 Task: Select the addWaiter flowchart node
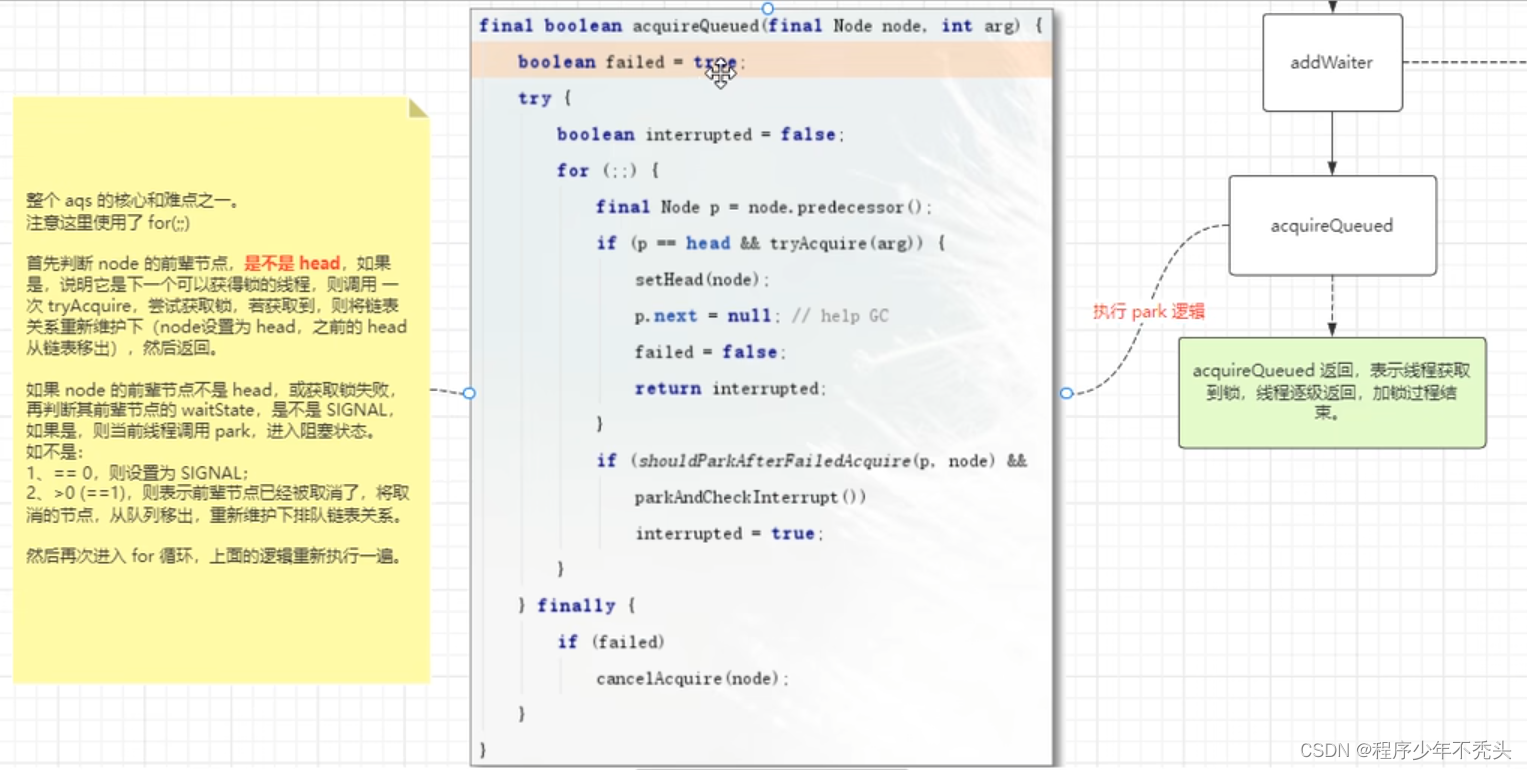click(x=1332, y=62)
